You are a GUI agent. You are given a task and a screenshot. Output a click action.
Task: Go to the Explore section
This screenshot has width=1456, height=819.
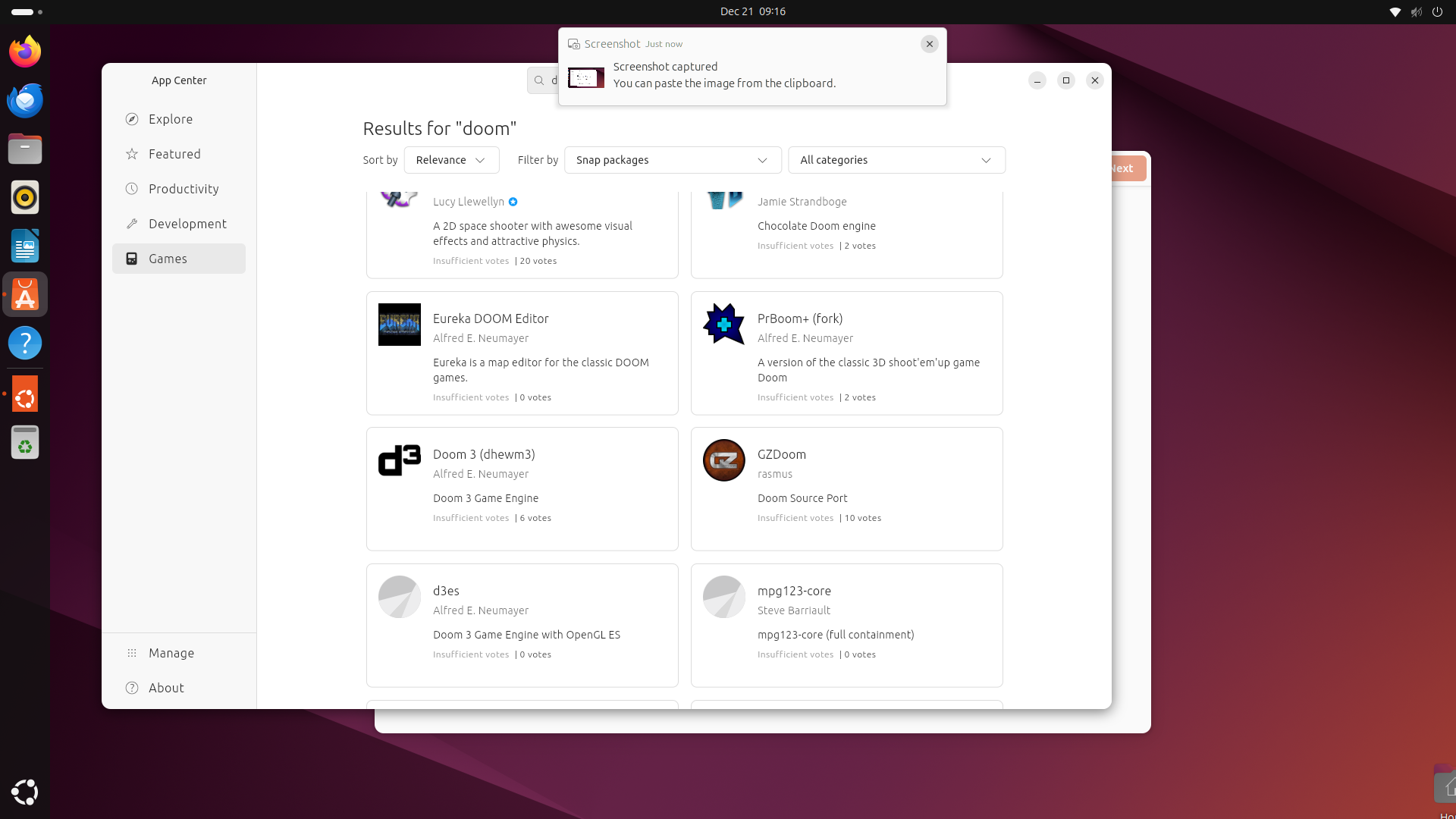coord(171,119)
